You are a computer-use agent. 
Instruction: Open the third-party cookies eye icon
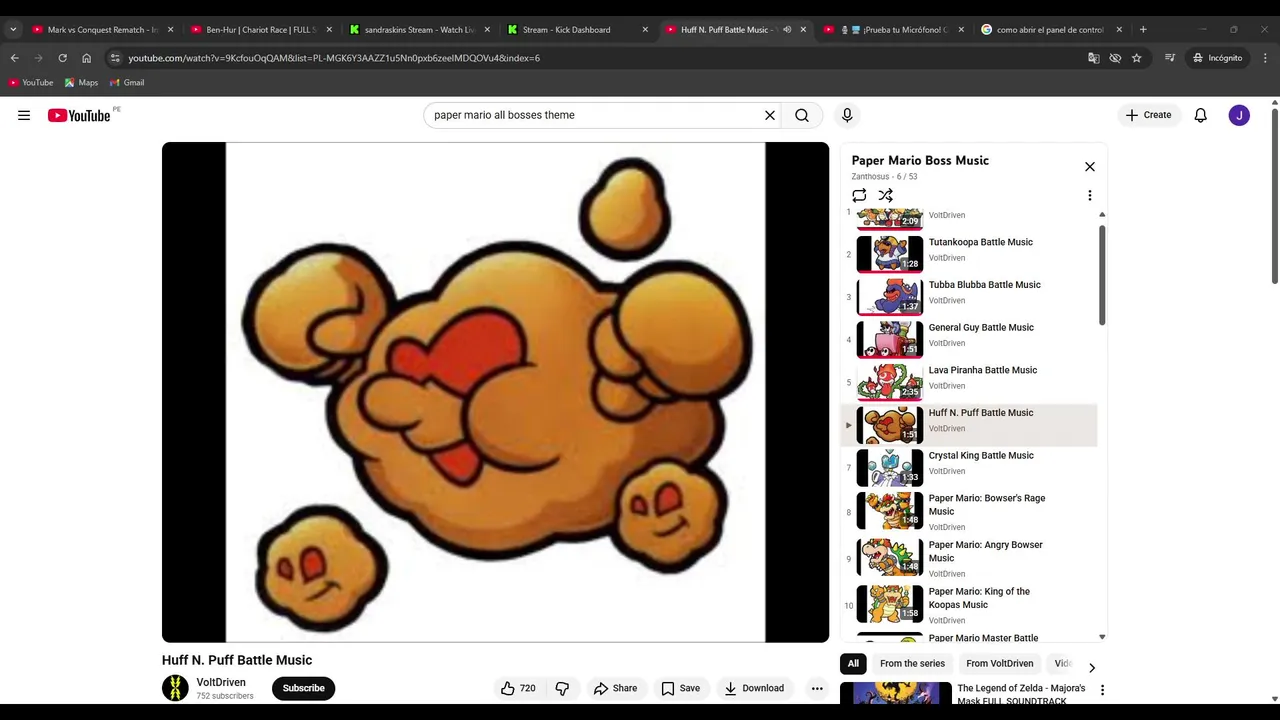[1115, 58]
